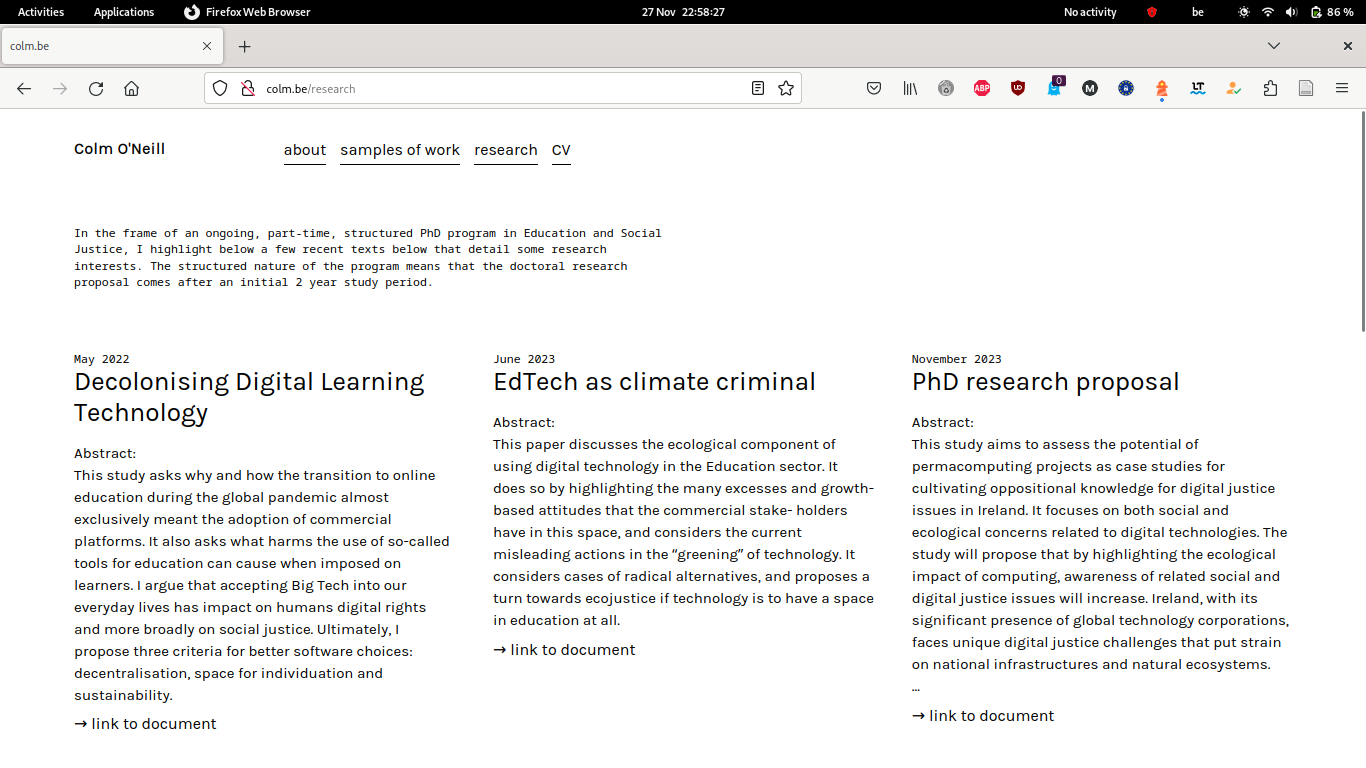
Task: Bookmark this page with the star
Action: point(786,88)
